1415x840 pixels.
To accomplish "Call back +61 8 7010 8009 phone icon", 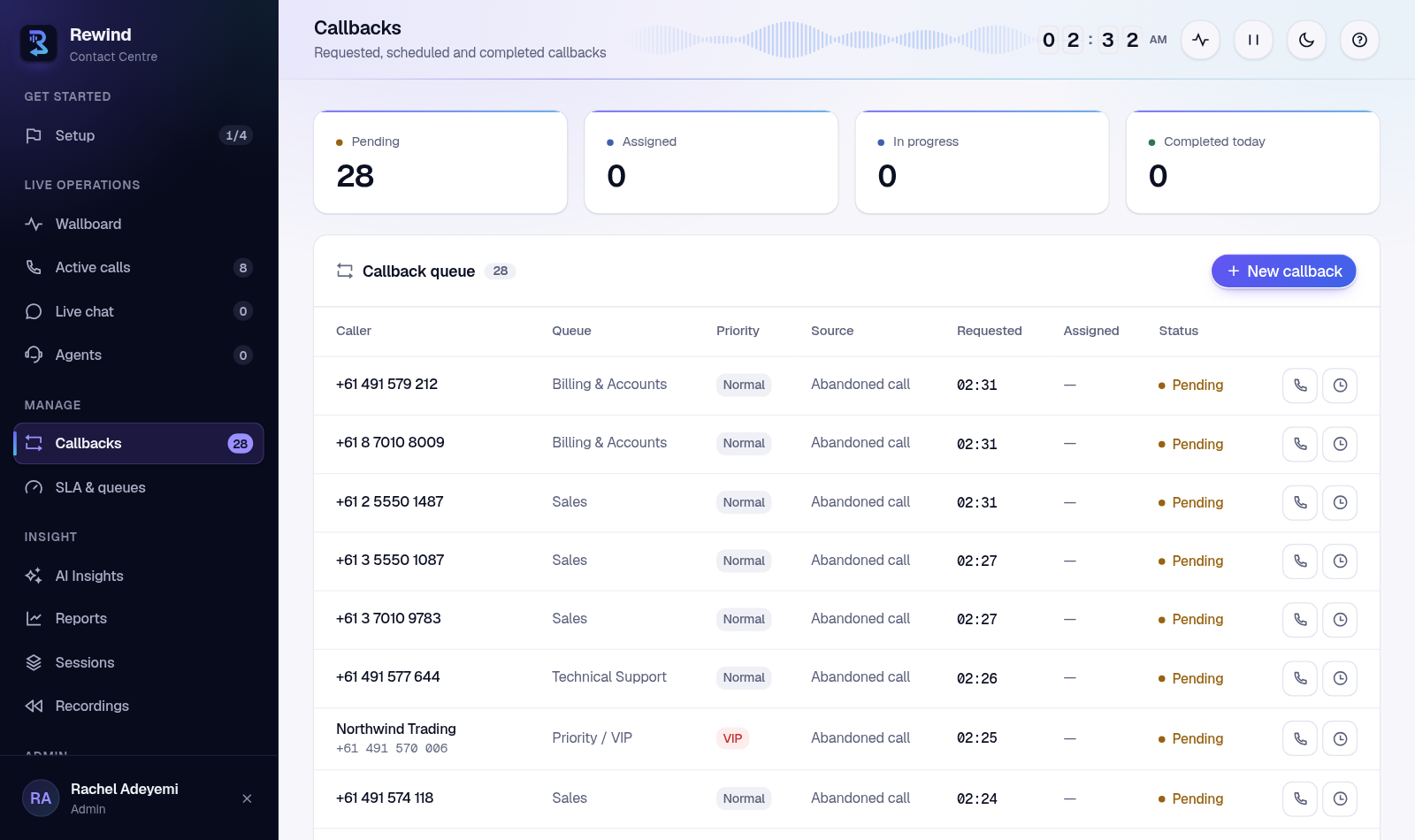I will (1300, 444).
